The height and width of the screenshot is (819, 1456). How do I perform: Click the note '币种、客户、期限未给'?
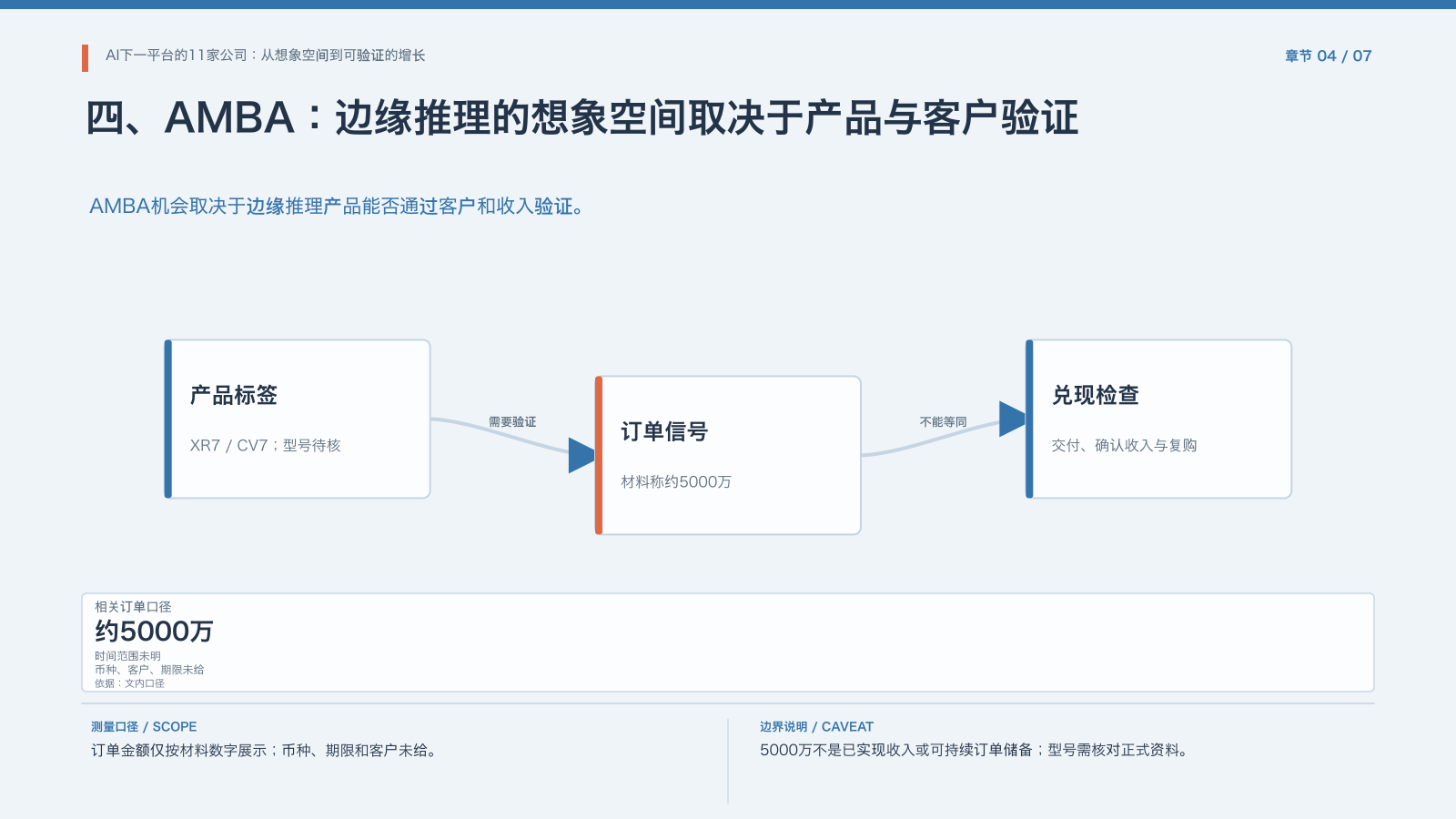coord(149,670)
